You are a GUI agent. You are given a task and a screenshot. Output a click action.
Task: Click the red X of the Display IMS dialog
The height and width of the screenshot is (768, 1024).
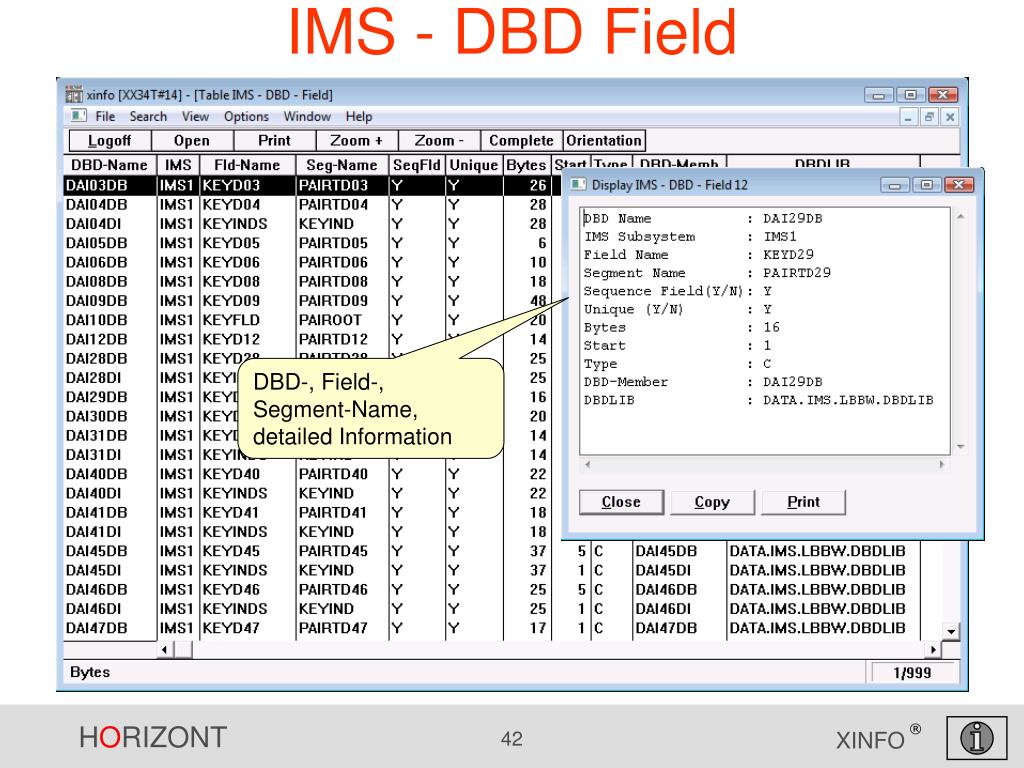pos(958,185)
